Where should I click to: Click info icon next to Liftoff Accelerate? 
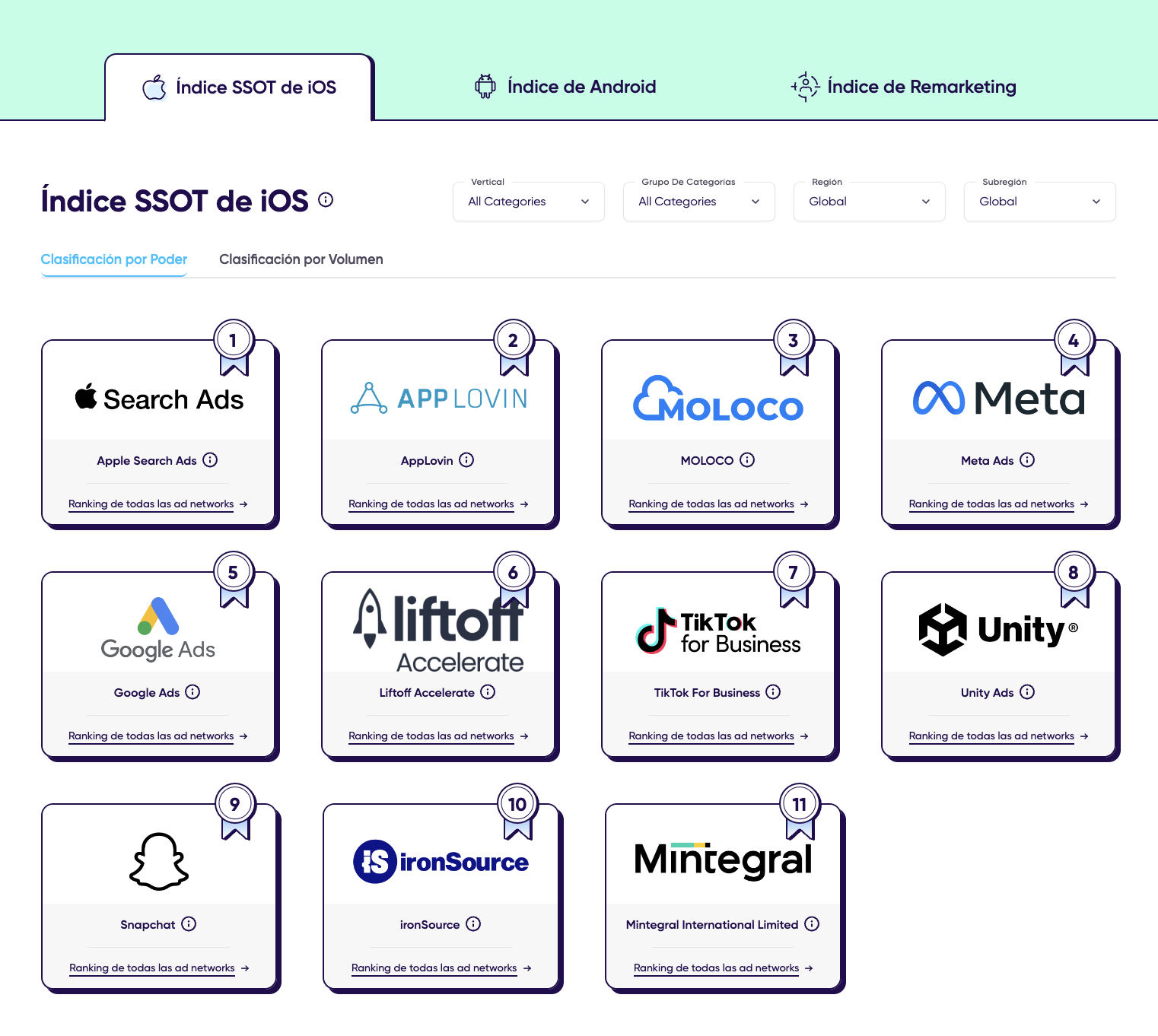(488, 692)
